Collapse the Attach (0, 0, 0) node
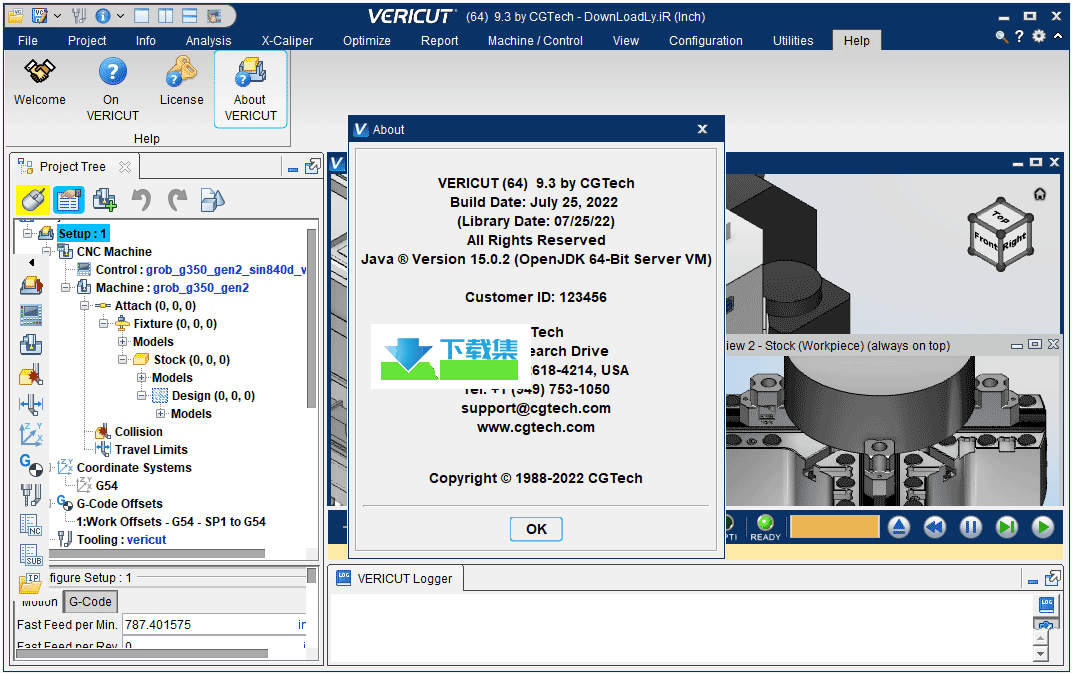Screen dimensions: 1073x675 (x=84, y=305)
